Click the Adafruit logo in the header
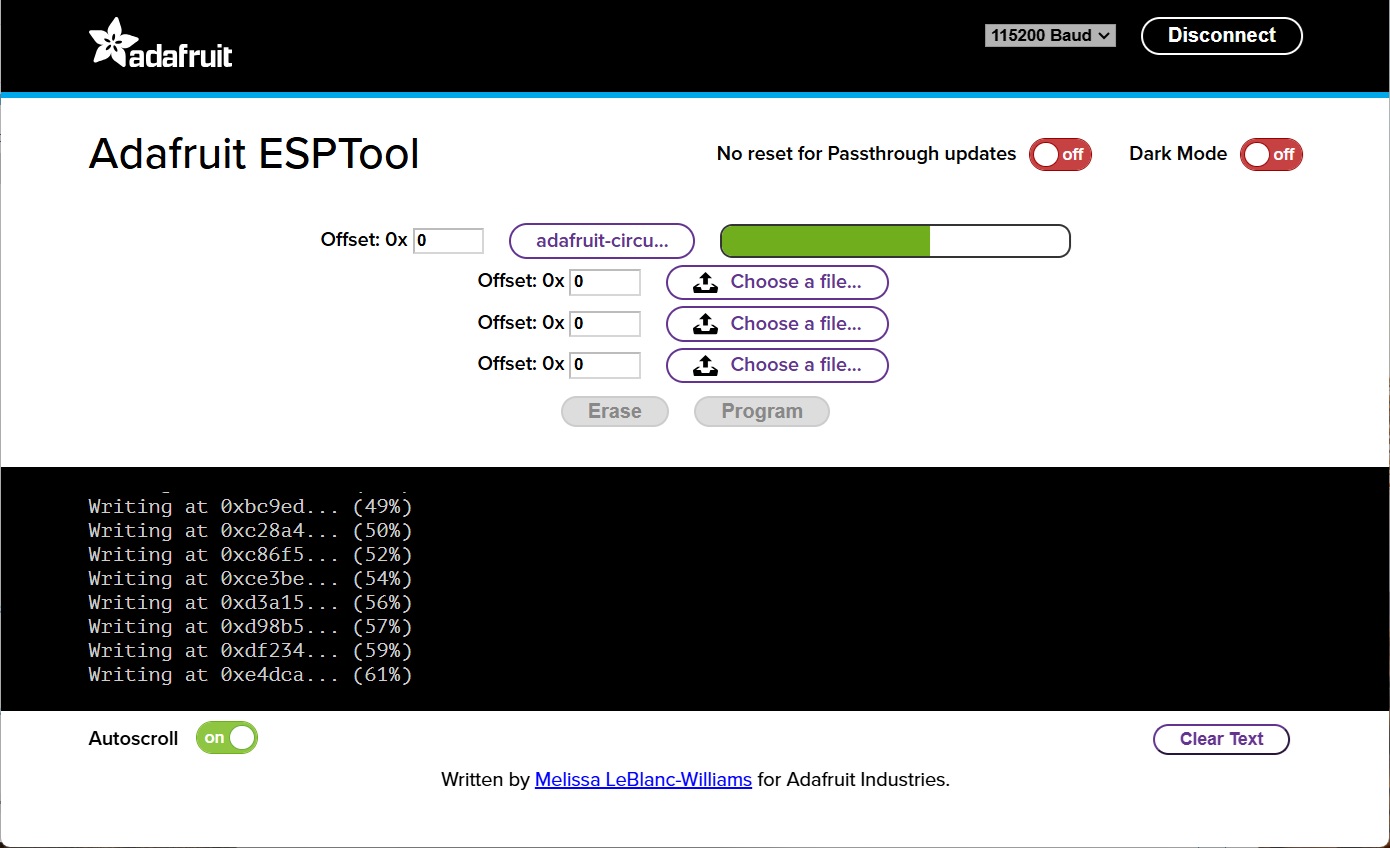The width and height of the screenshot is (1390, 848). point(160,43)
